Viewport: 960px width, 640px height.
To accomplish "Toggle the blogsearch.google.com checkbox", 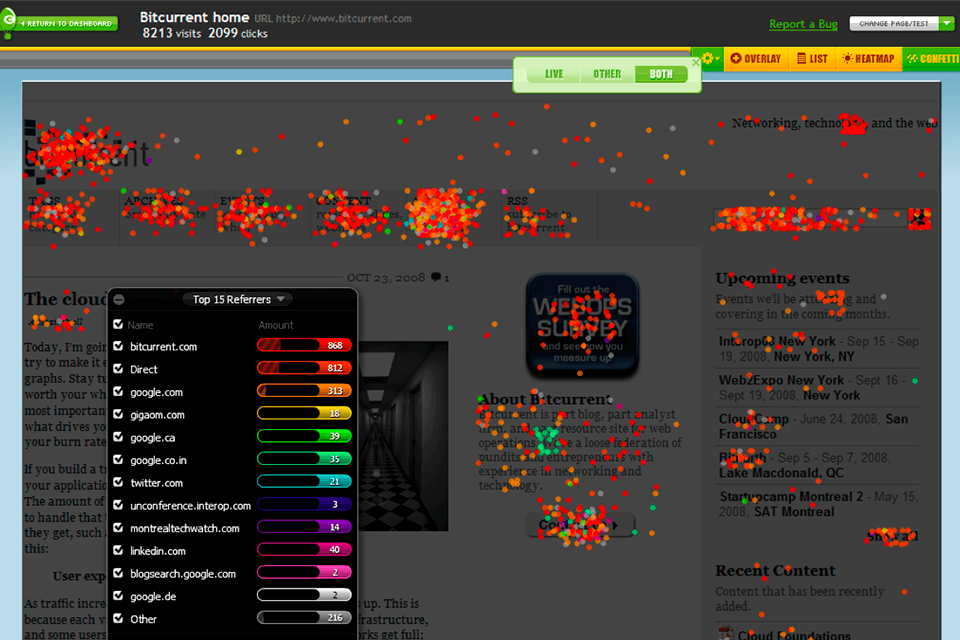I will tap(118, 573).
